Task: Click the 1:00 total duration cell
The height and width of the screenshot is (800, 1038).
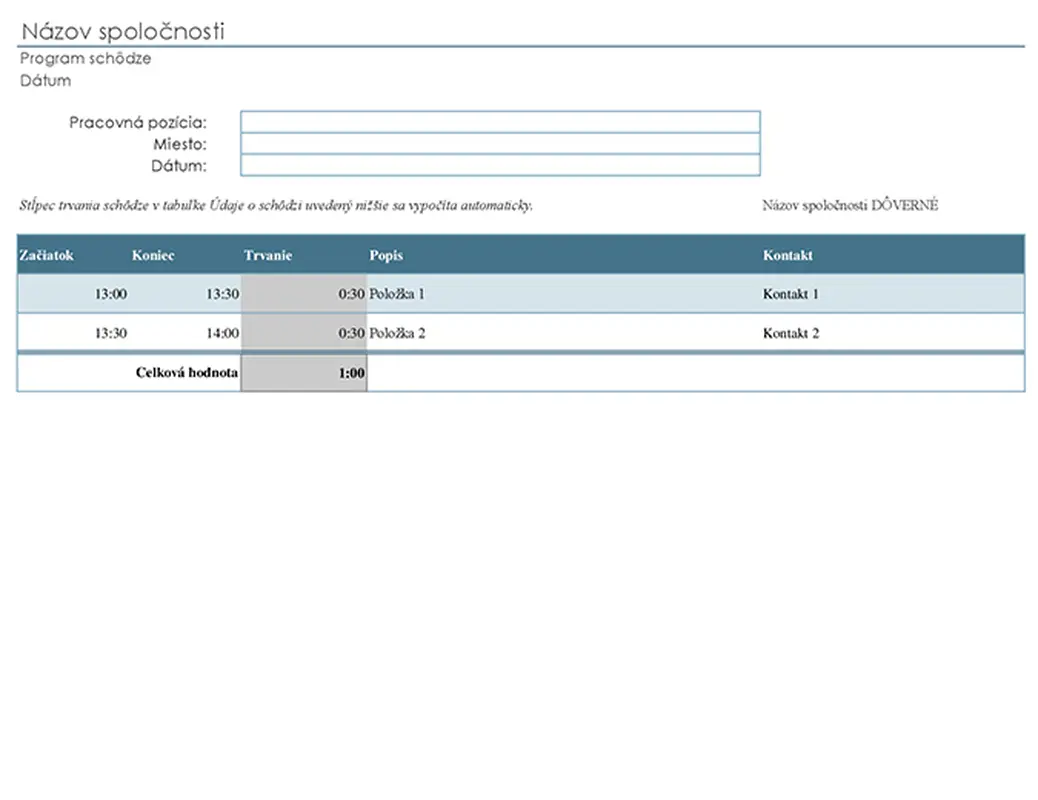Action: pyautogui.click(x=351, y=372)
